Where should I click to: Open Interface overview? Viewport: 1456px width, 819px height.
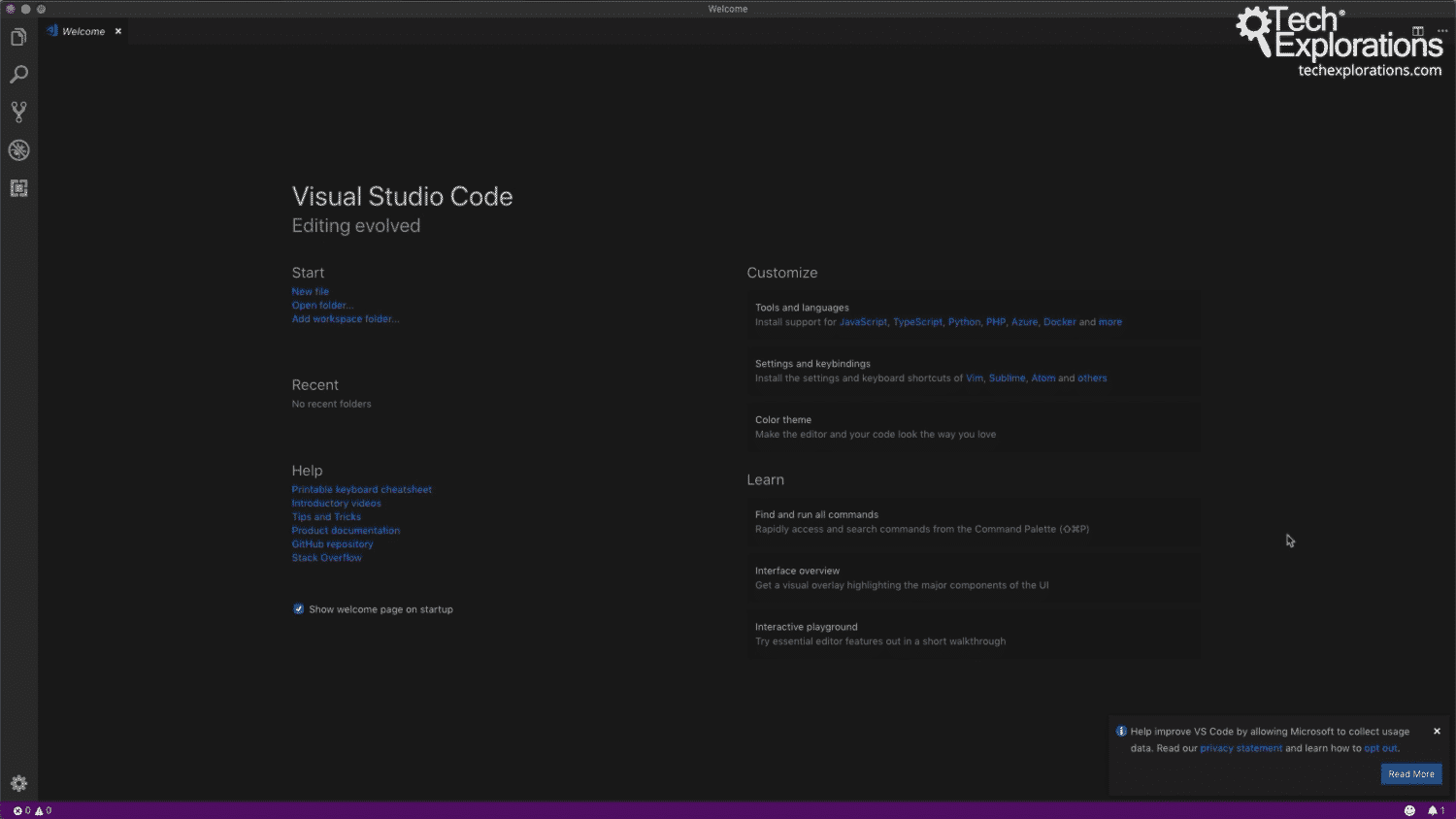point(974,578)
